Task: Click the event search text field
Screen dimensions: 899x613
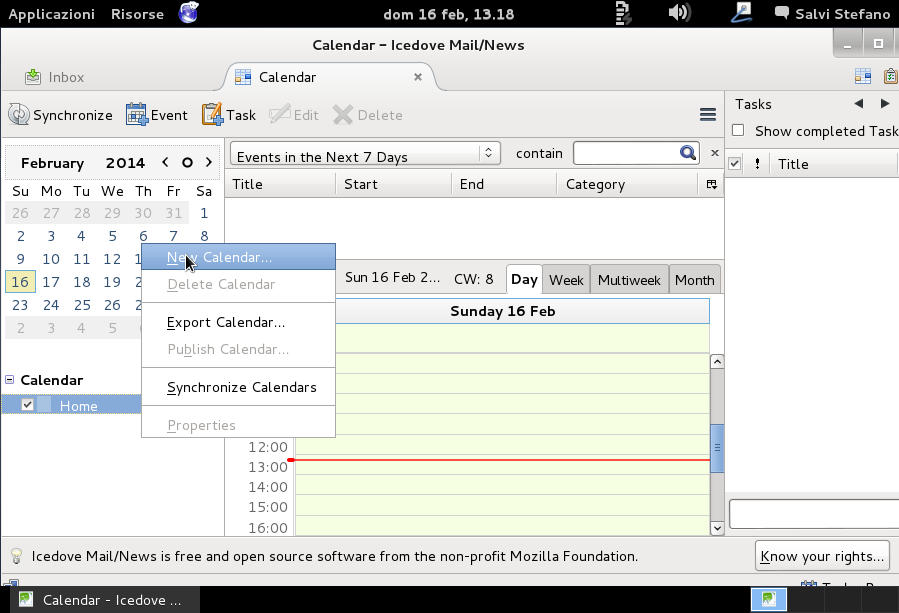Action: point(625,153)
